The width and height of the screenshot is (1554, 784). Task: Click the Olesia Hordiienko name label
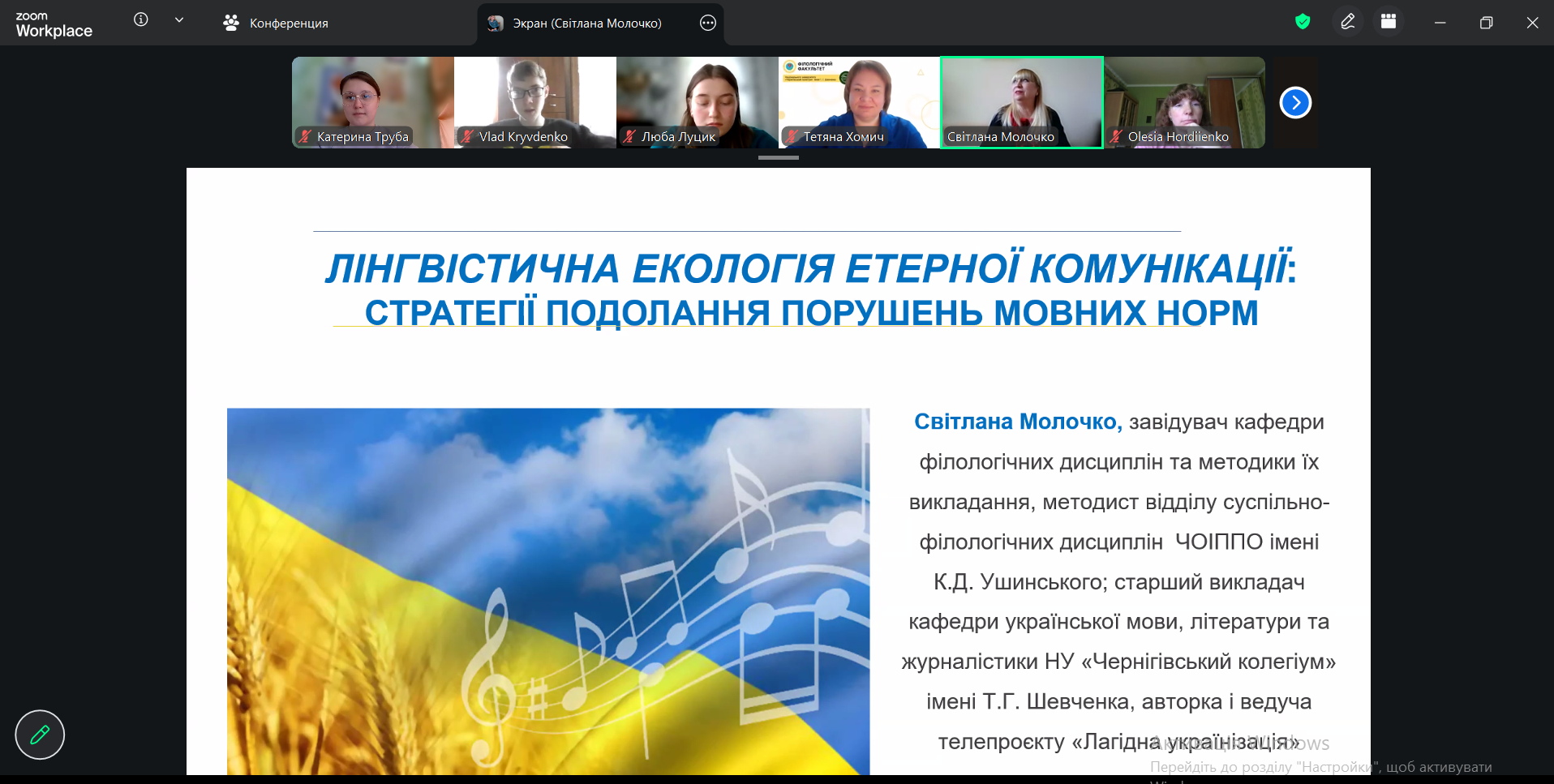[x=1178, y=137]
